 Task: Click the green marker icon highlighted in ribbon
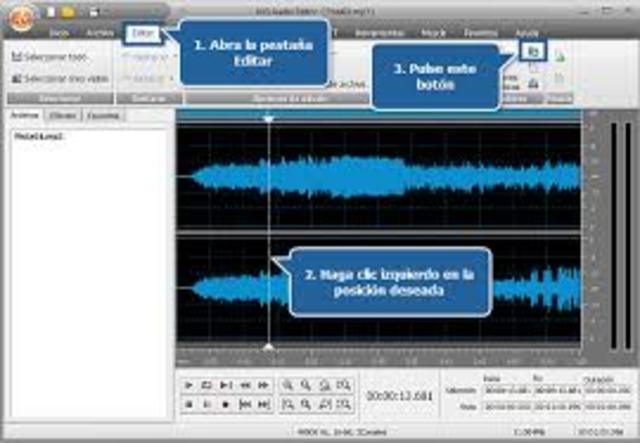click(x=533, y=51)
